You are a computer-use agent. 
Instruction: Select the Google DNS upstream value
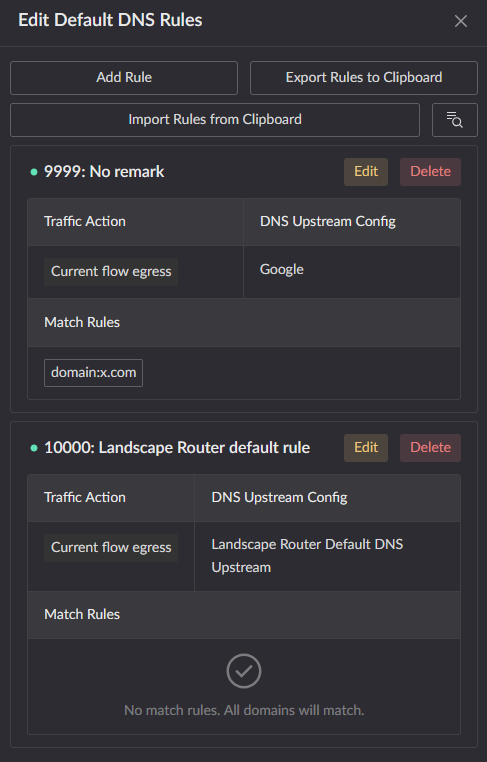coord(282,269)
